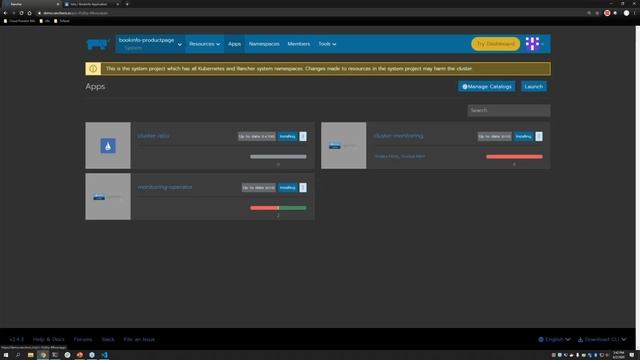Open the monitoring-operator card actions menu

303,188
